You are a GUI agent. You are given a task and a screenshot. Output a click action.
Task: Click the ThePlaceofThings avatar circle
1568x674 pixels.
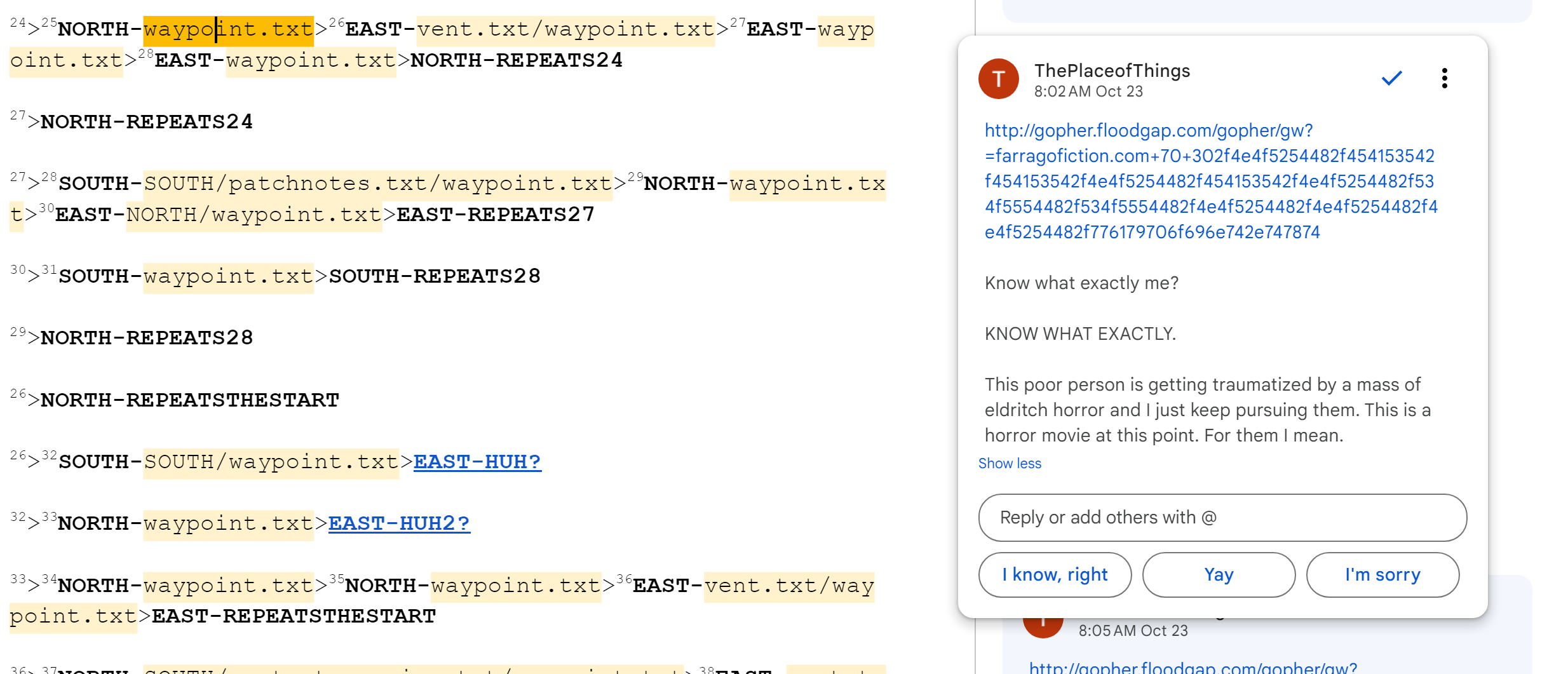point(998,79)
